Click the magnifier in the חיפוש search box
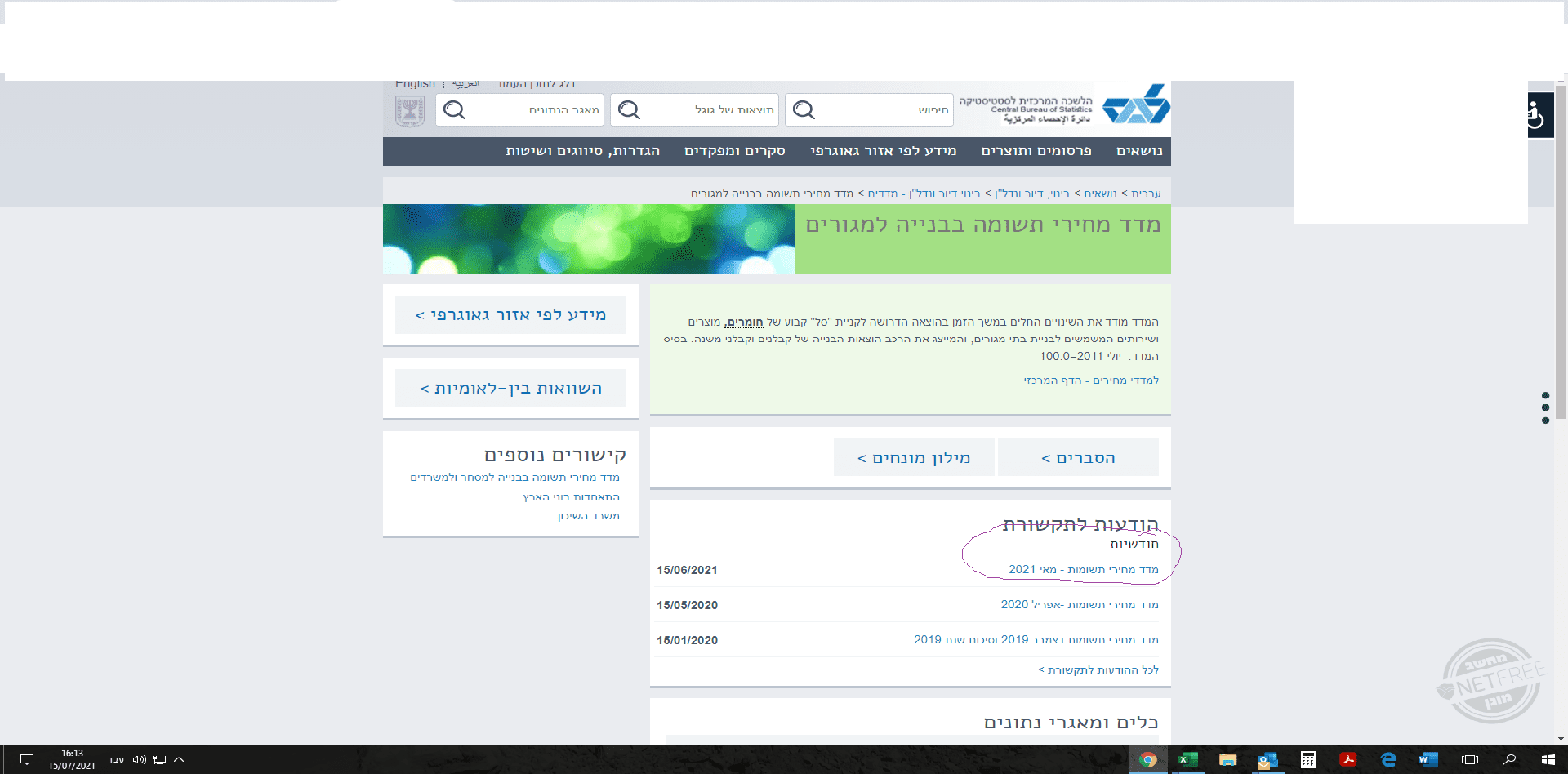Viewport: 1568px width, 774px height. tap(804, 110)
